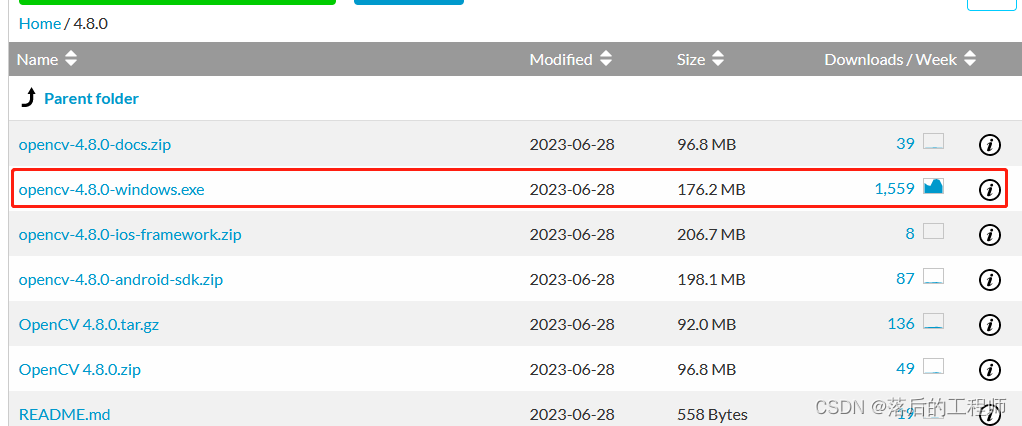Open the Parent folder link

coord(91,99)
